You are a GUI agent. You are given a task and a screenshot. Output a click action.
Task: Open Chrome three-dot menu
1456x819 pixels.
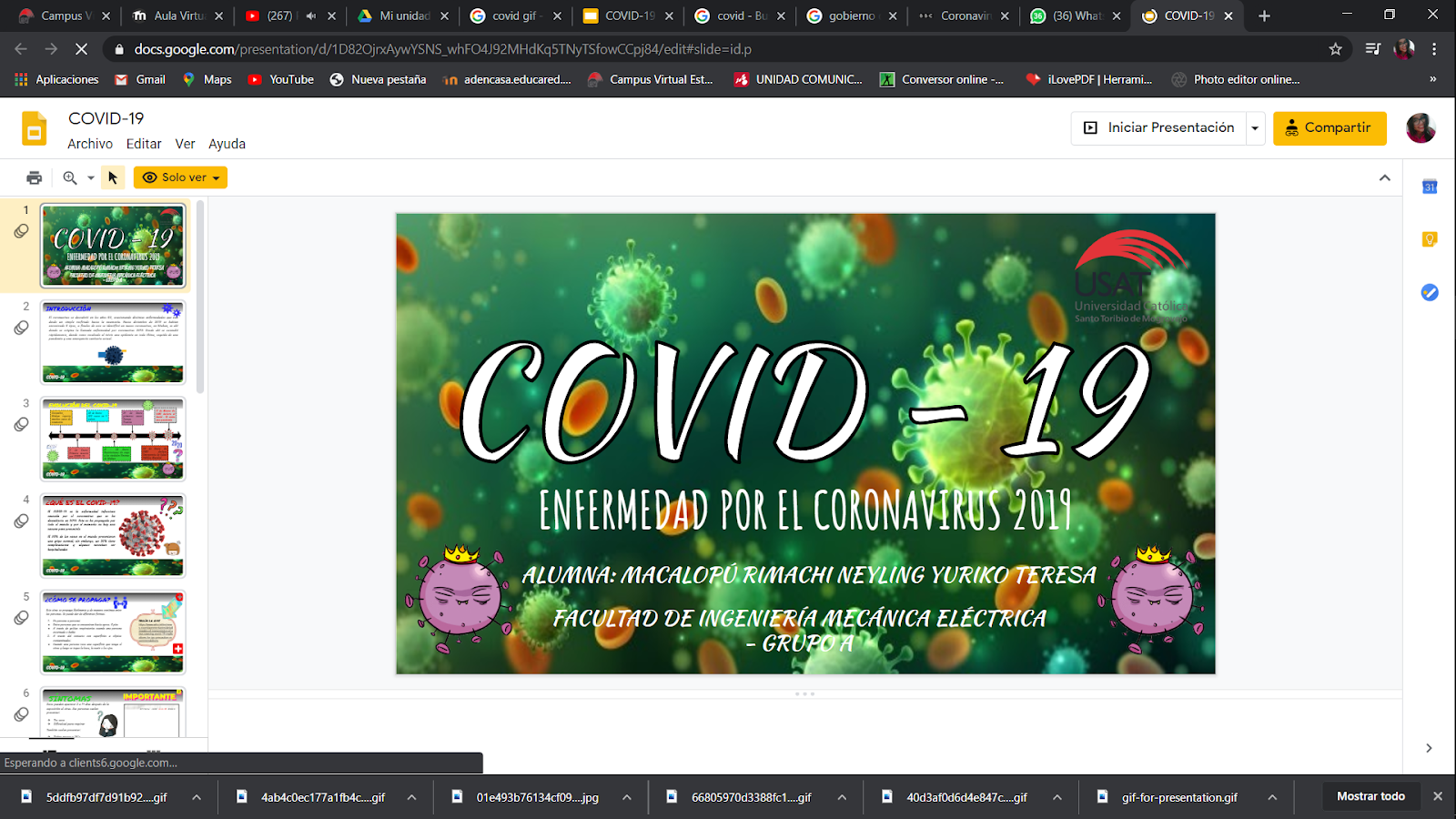(1434, 49)
